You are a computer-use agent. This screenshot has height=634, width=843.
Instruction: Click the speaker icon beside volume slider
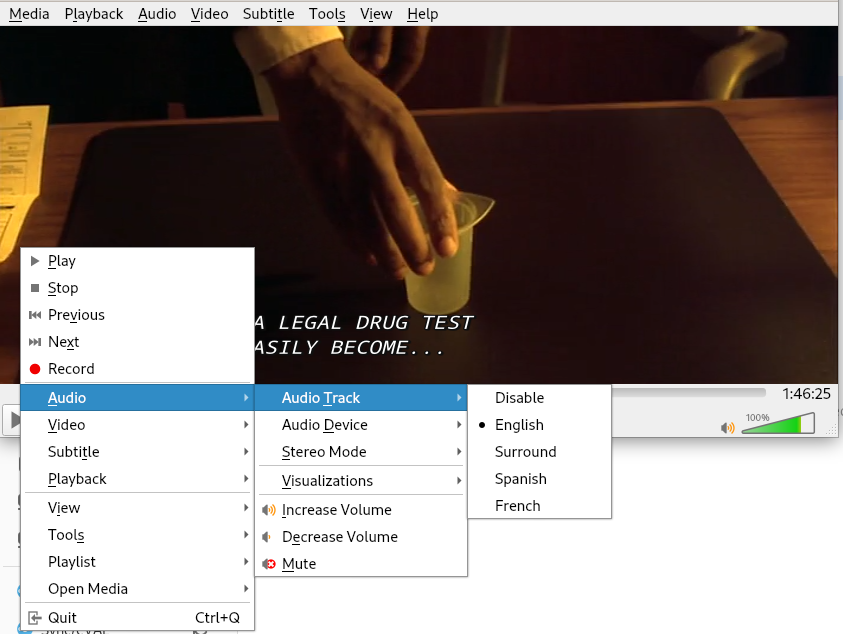tap(727, 428)
